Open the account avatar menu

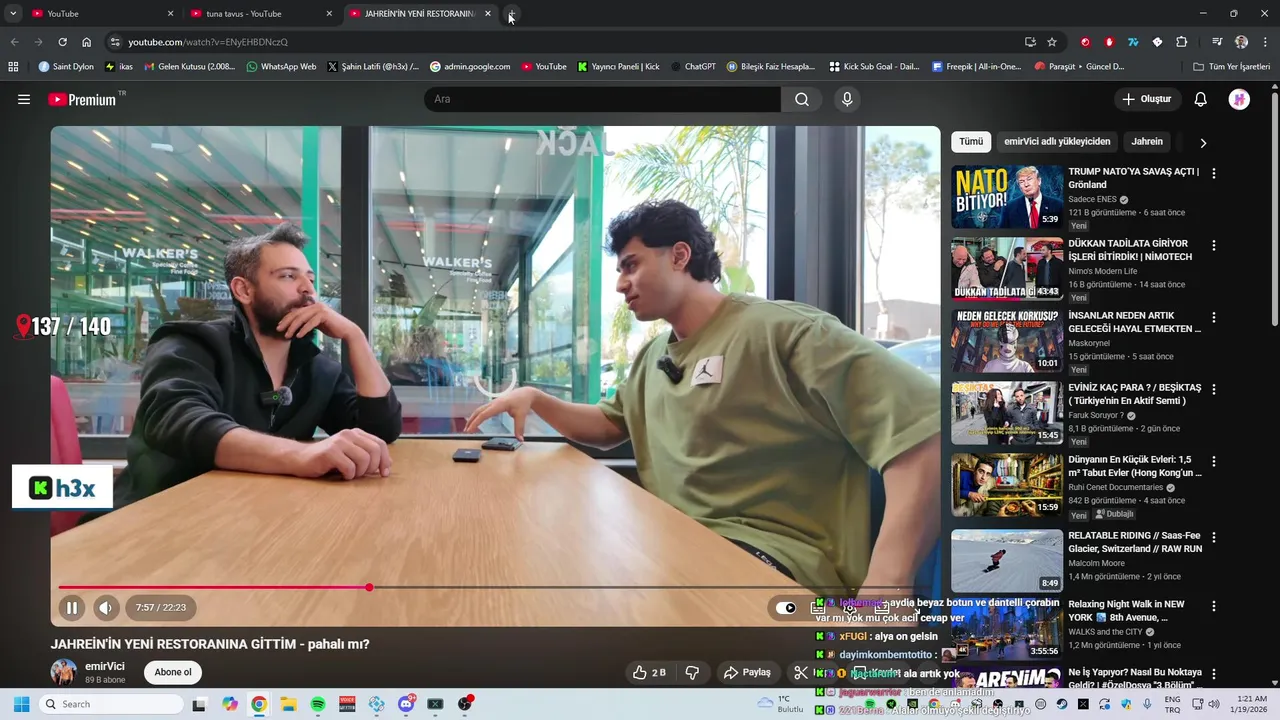pyautogui.click(x=1239, y=99)
